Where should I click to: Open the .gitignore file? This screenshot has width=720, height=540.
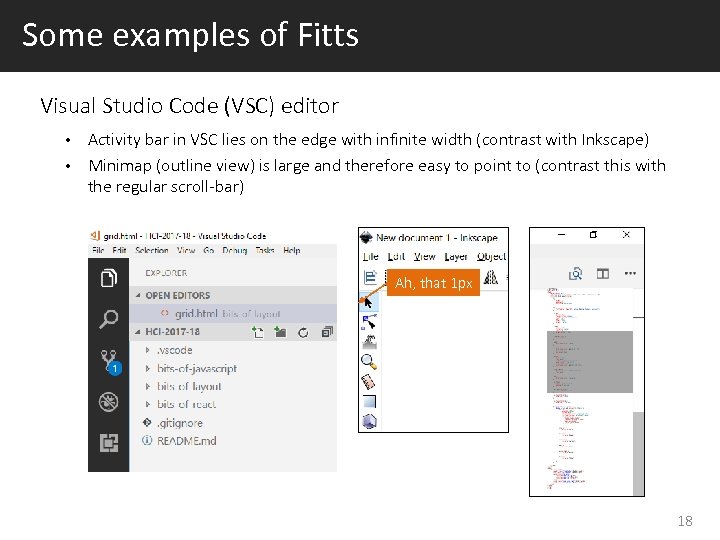click(x=180, y=422)
